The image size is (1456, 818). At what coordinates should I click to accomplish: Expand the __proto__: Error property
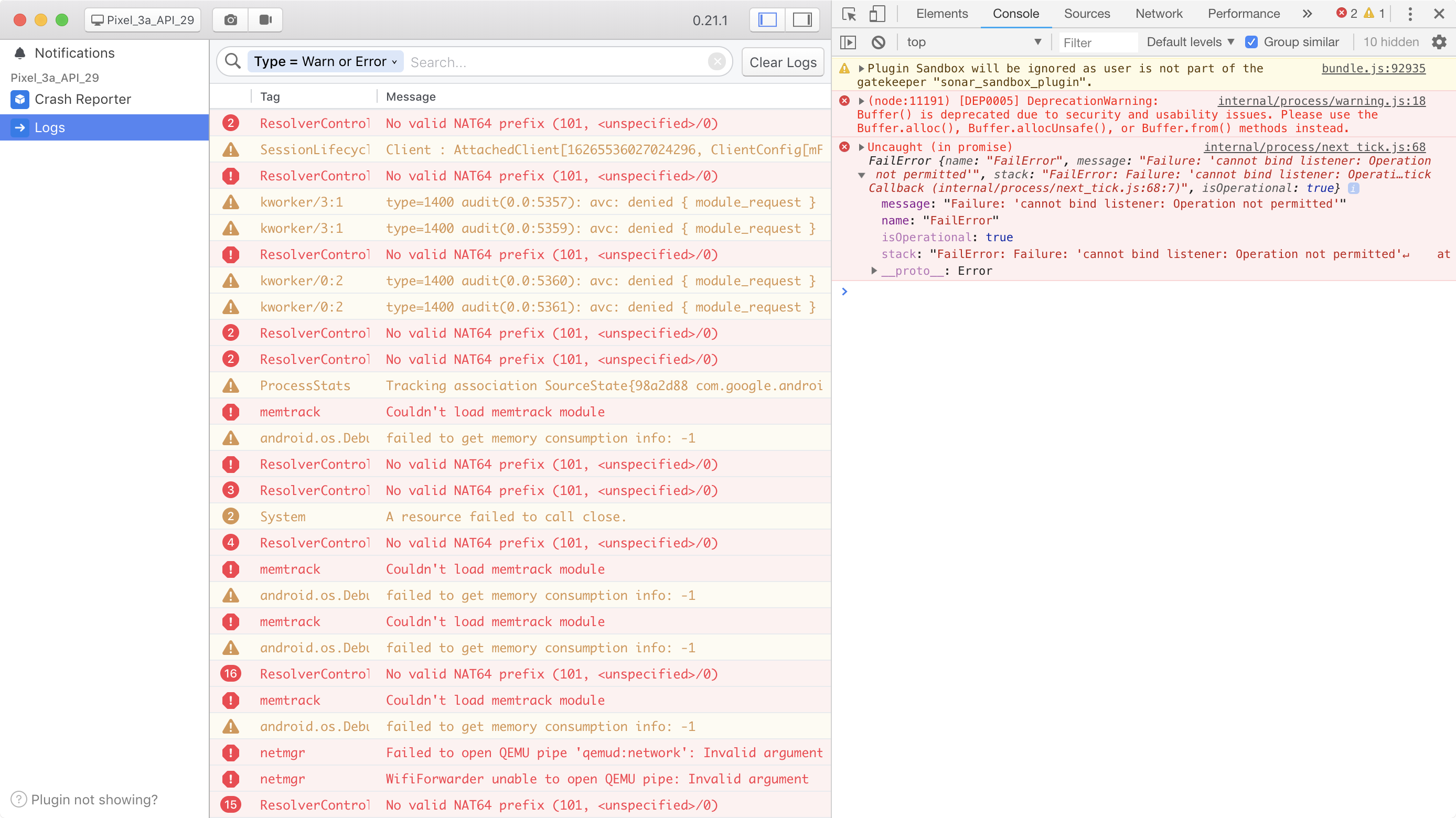click(874, 271)
